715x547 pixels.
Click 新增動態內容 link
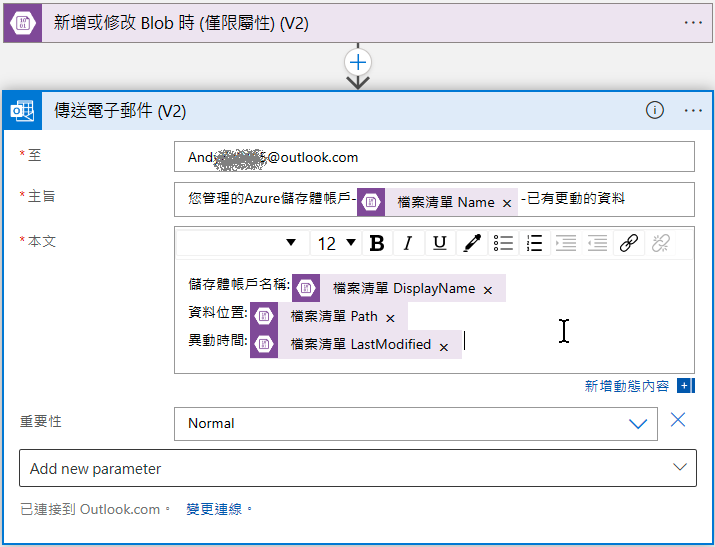click(627, 386)
